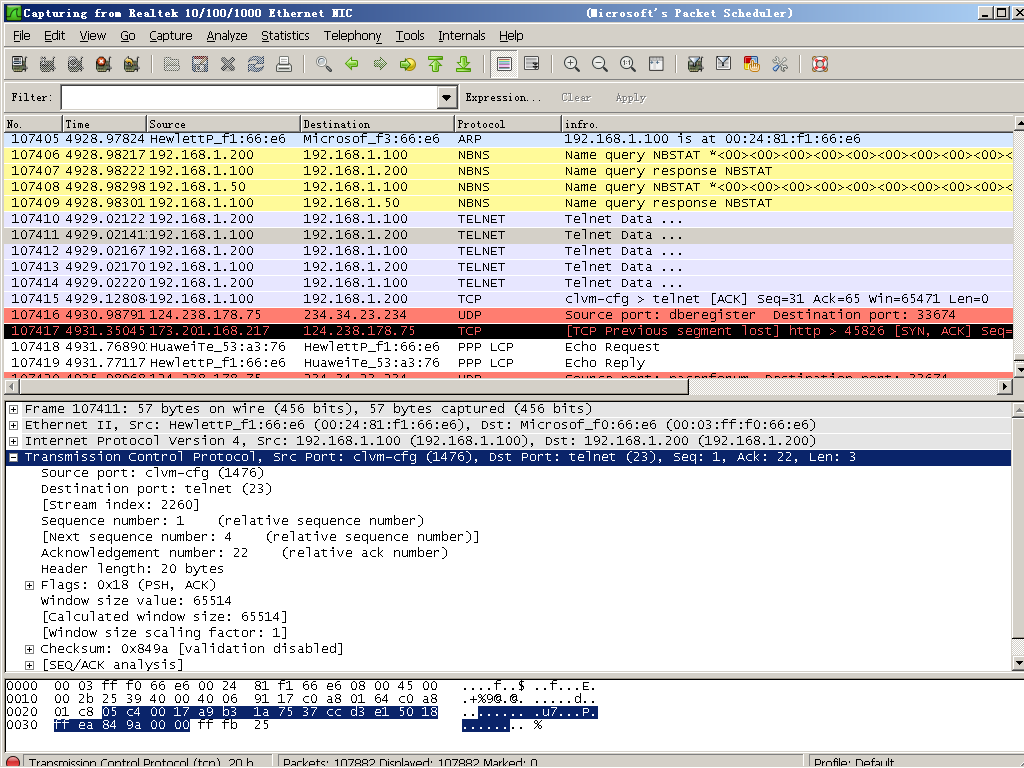Clear the display filter
This screenshot has height=768, width=1024.
pyautogui.click(x=576, y=97)
